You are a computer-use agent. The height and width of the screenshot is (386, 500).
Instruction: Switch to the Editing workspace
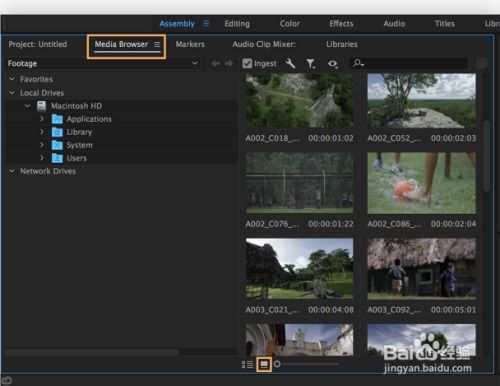coord(237,24)
